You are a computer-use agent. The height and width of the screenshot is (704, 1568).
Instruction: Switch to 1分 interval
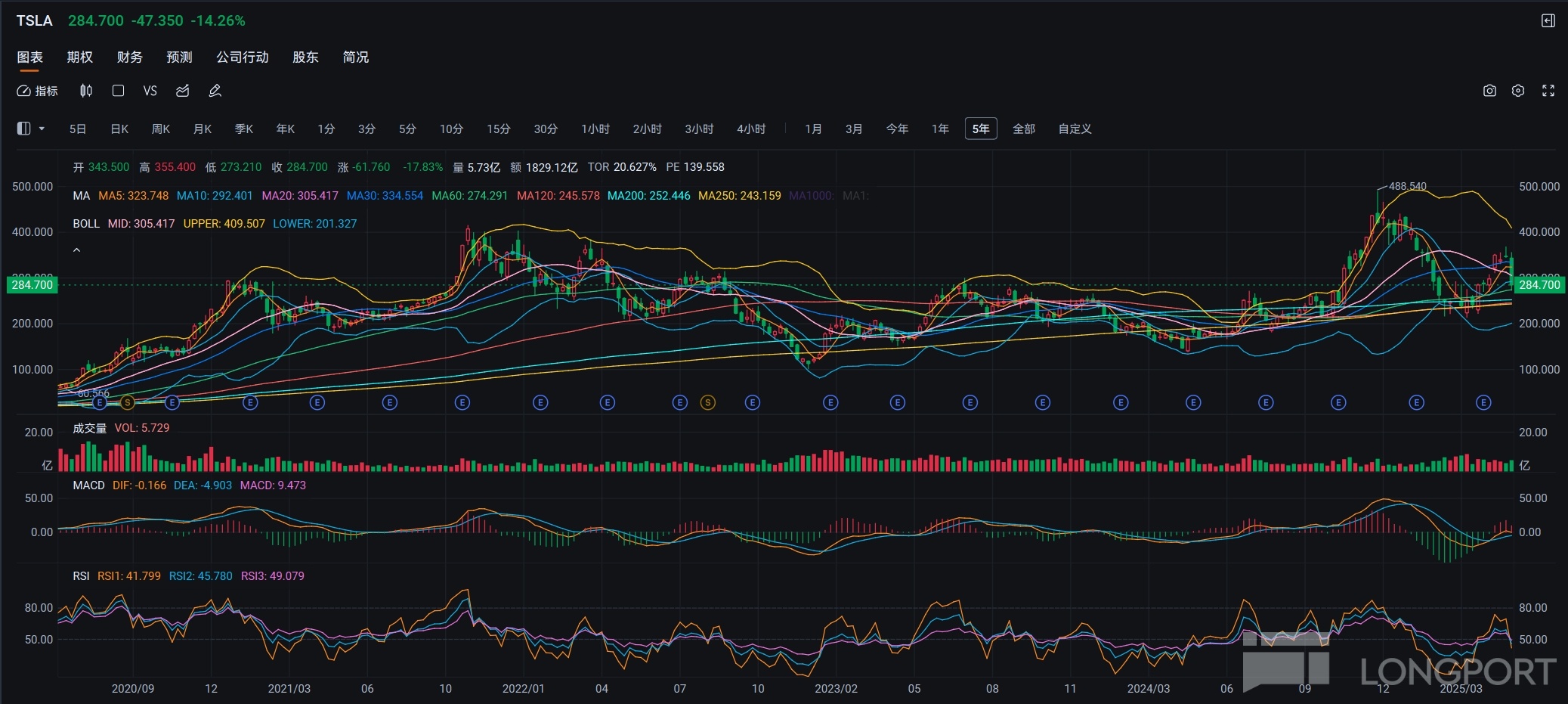(x=326, y=129)
